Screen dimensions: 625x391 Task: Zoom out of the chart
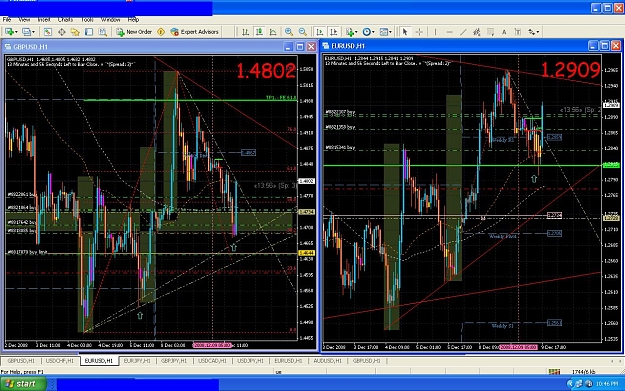303,32
